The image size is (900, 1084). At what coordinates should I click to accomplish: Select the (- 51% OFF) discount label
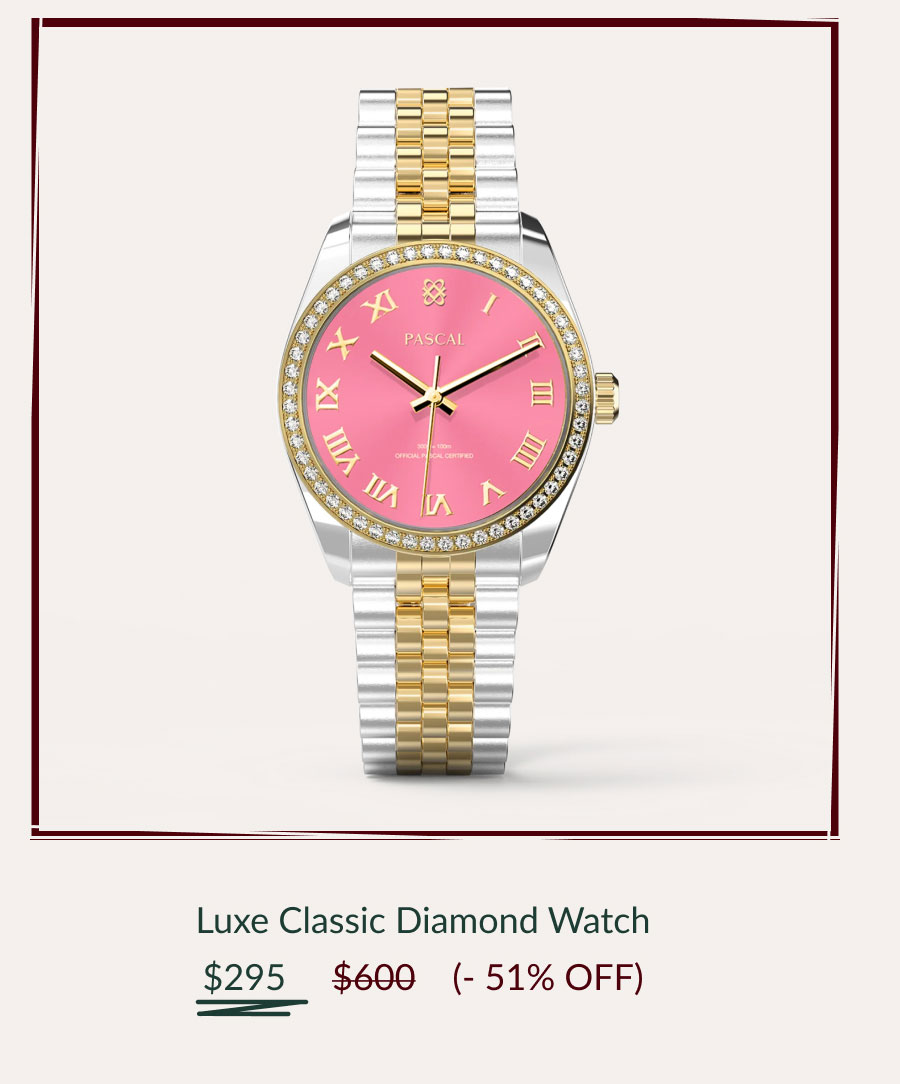tap(547, 978)
